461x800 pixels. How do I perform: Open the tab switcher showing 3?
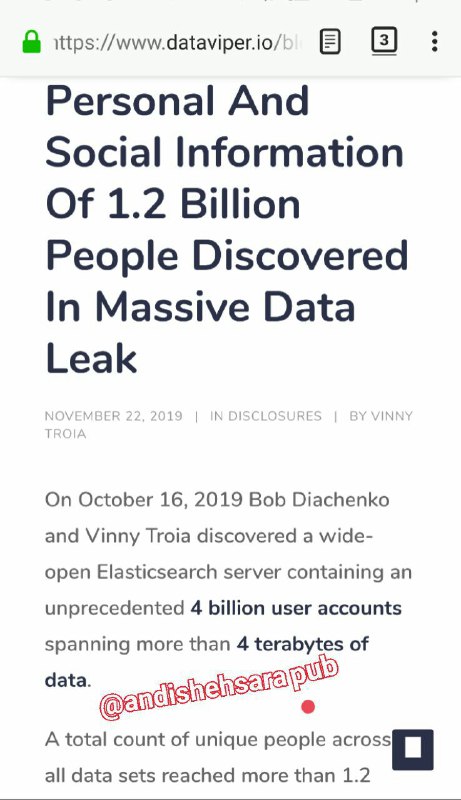click(384, 40)
